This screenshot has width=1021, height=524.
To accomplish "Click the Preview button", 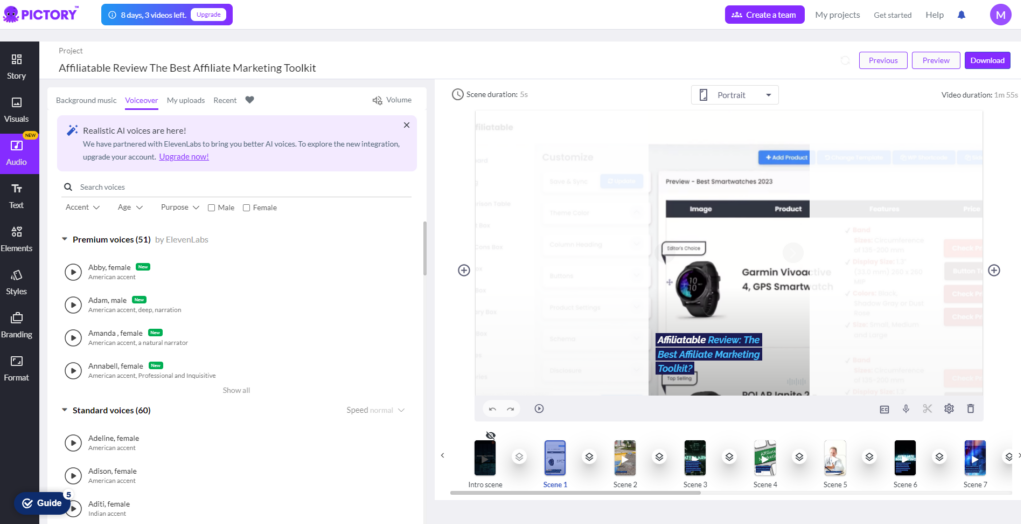I will [936, 60].
